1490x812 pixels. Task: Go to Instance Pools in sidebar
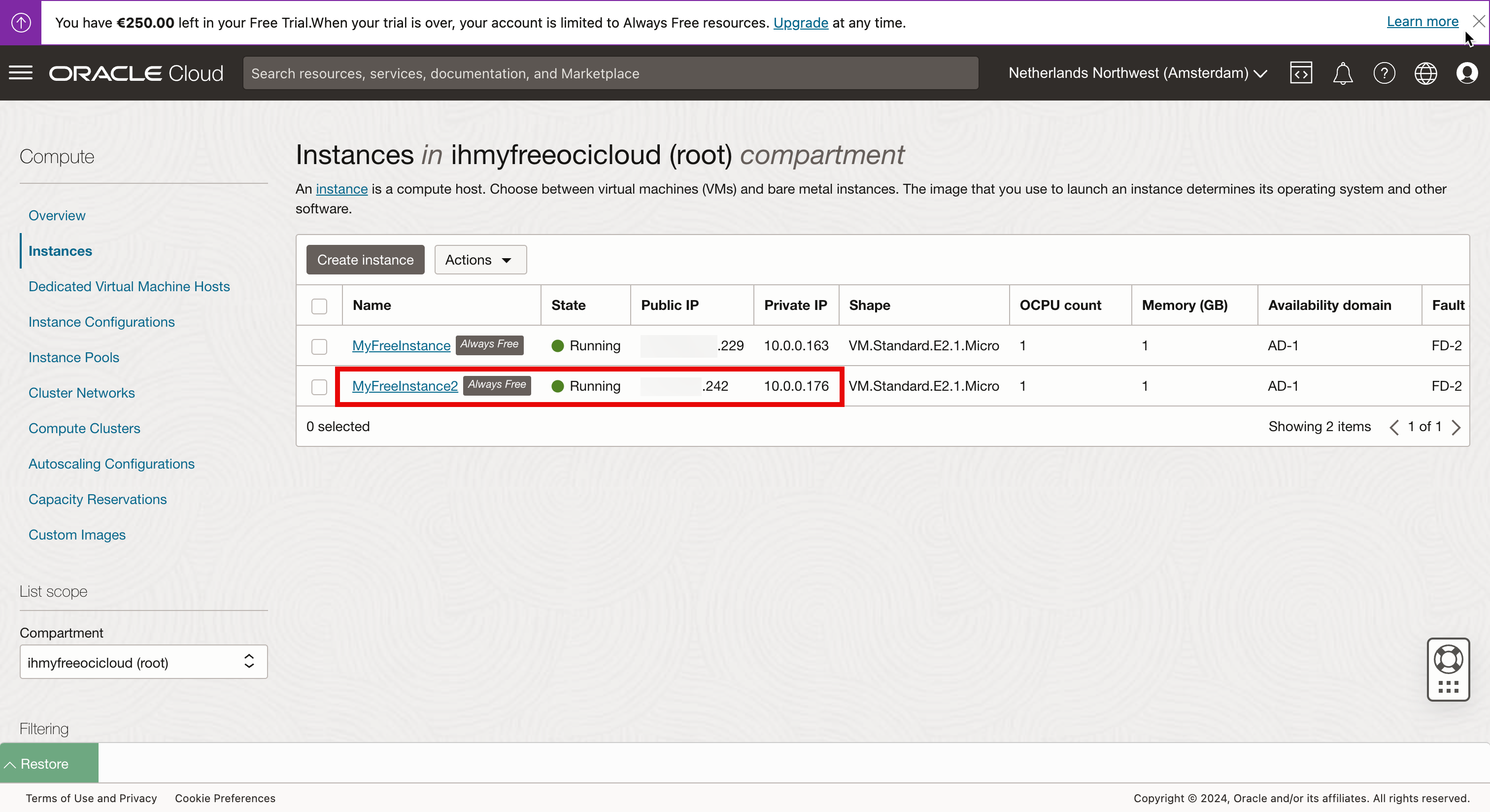pyautogui.click(x=74, y=357)
